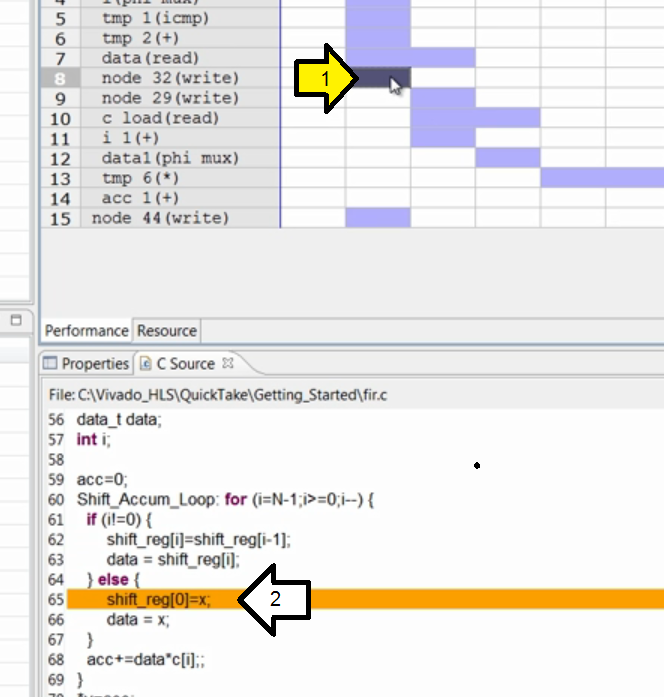The image size is (664, 697).
Task: Click the c_load(read) schedule bar
Action: click(476, 118)
